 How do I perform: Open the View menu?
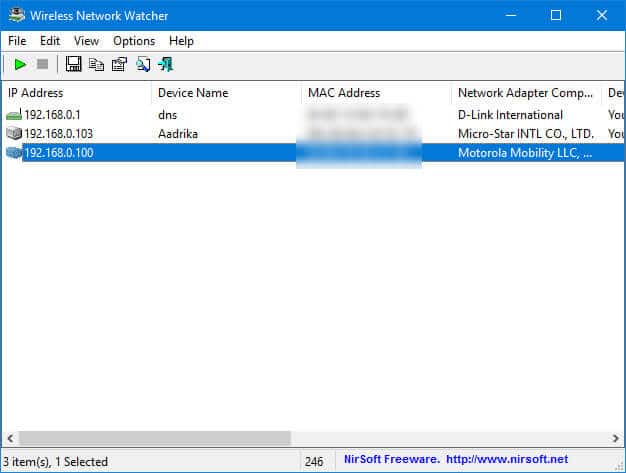coord(86,41)
